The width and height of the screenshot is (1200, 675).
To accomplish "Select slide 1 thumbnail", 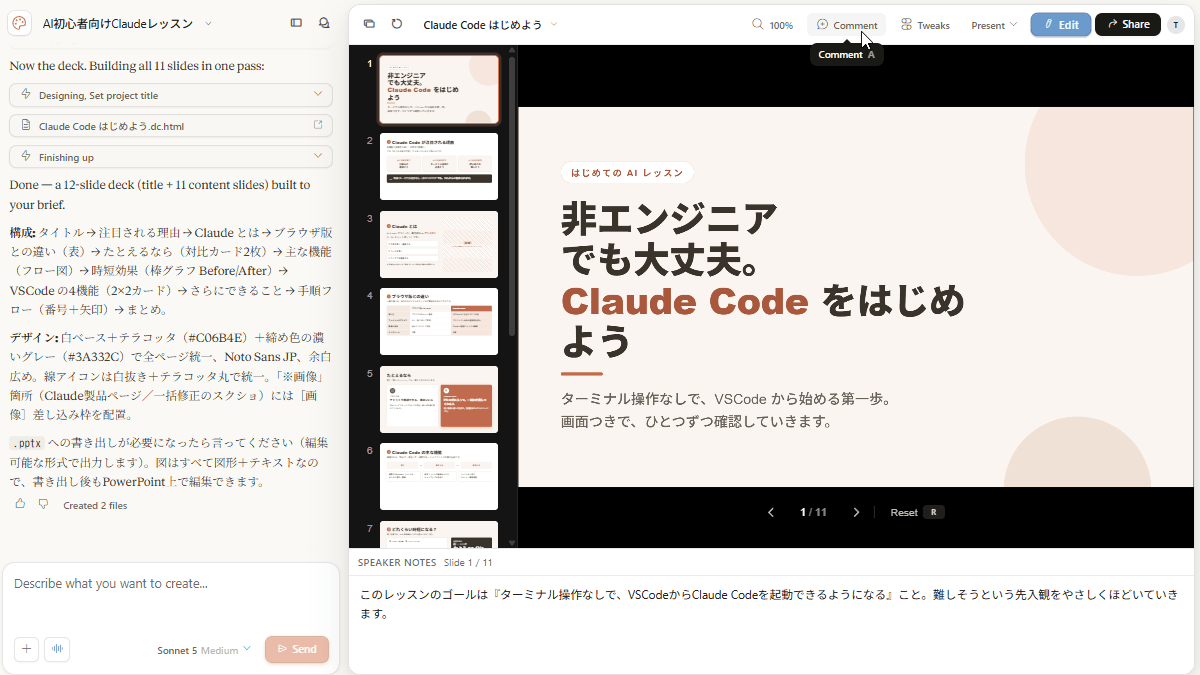I will (439, 89).
